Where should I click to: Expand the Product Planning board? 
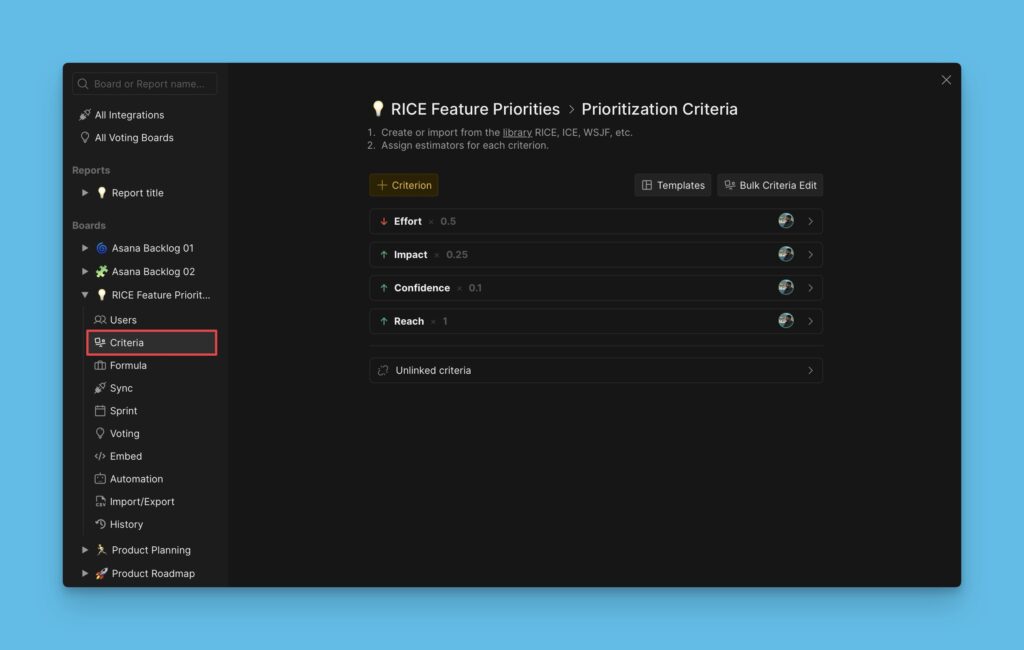[85, 549]
